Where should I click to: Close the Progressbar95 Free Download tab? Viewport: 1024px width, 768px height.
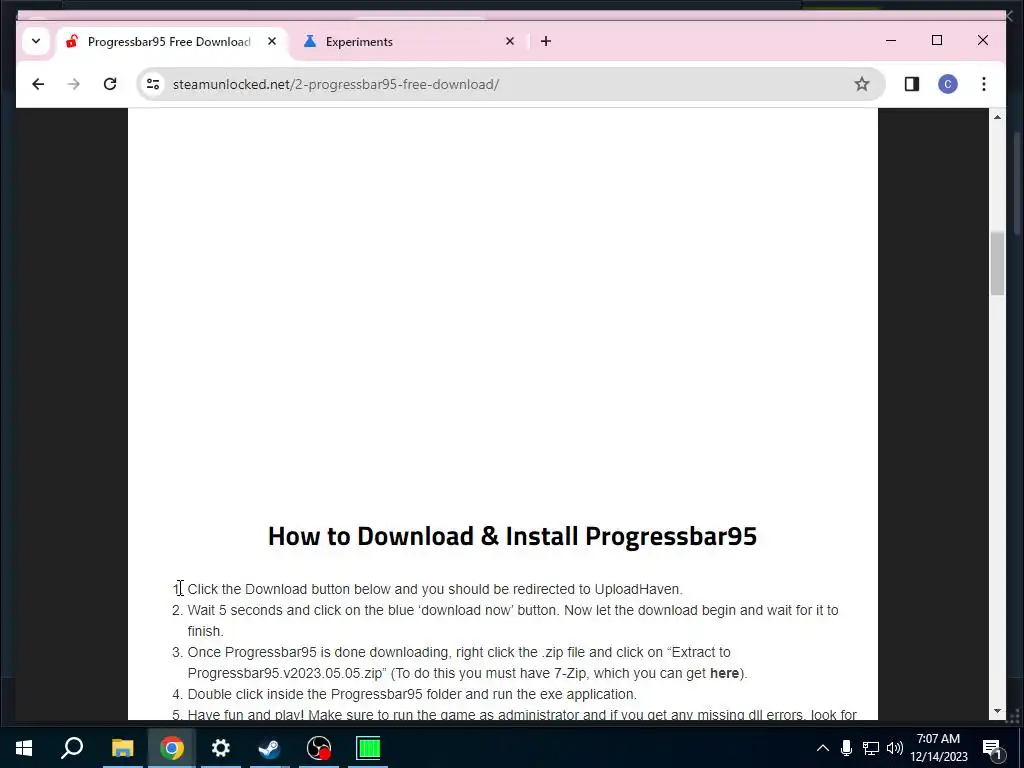click(x=272, y=41)
